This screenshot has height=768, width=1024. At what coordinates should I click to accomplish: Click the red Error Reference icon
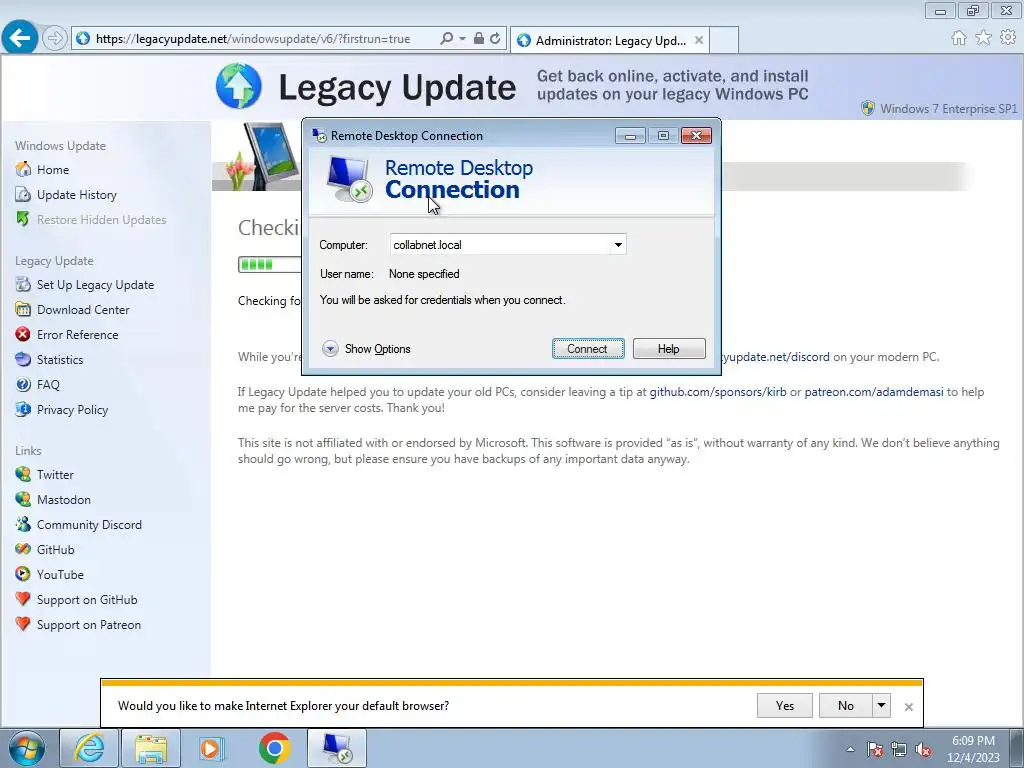pyautogui.click(x=23, y=334)
